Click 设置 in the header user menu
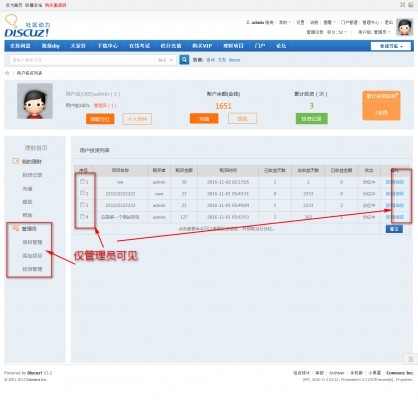 [300, 22]
